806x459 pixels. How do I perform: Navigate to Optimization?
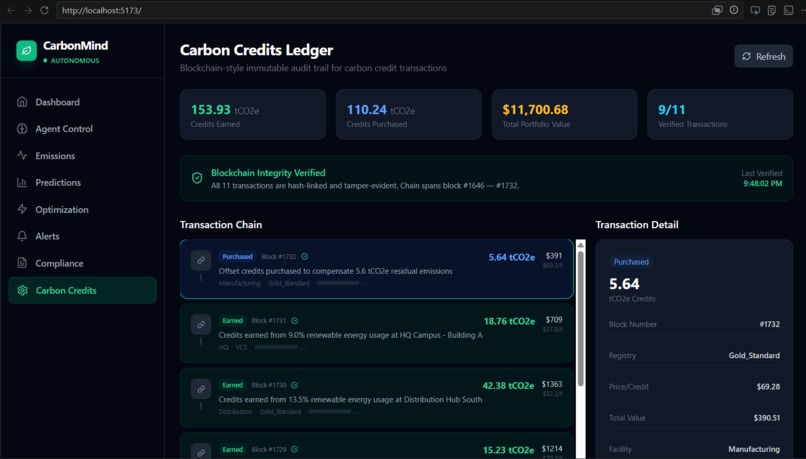tap(83, 209)
